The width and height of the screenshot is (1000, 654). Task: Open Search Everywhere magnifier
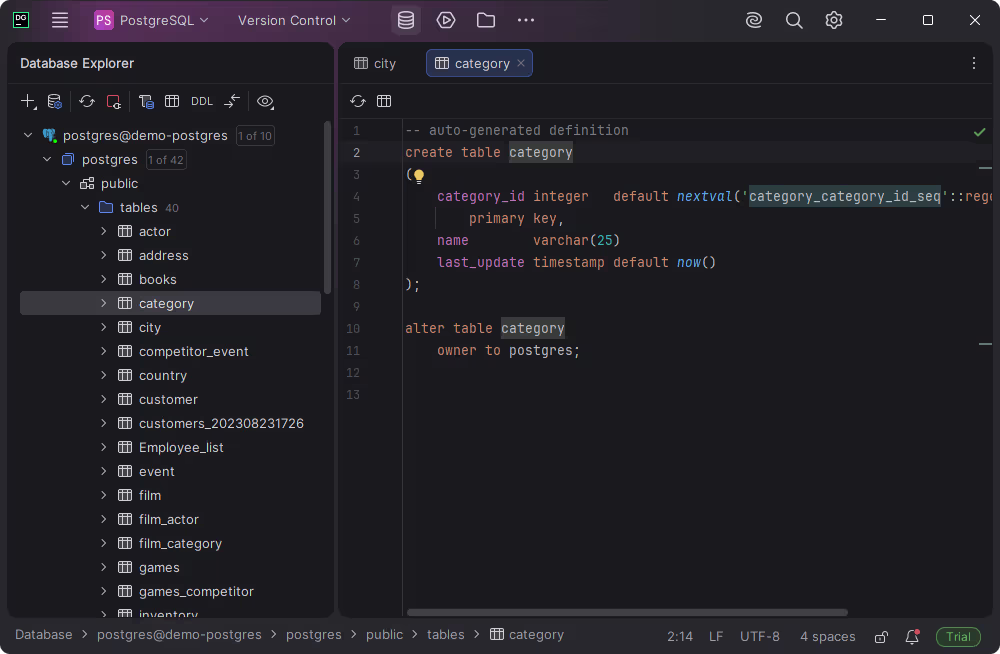[x=794, y=20]
